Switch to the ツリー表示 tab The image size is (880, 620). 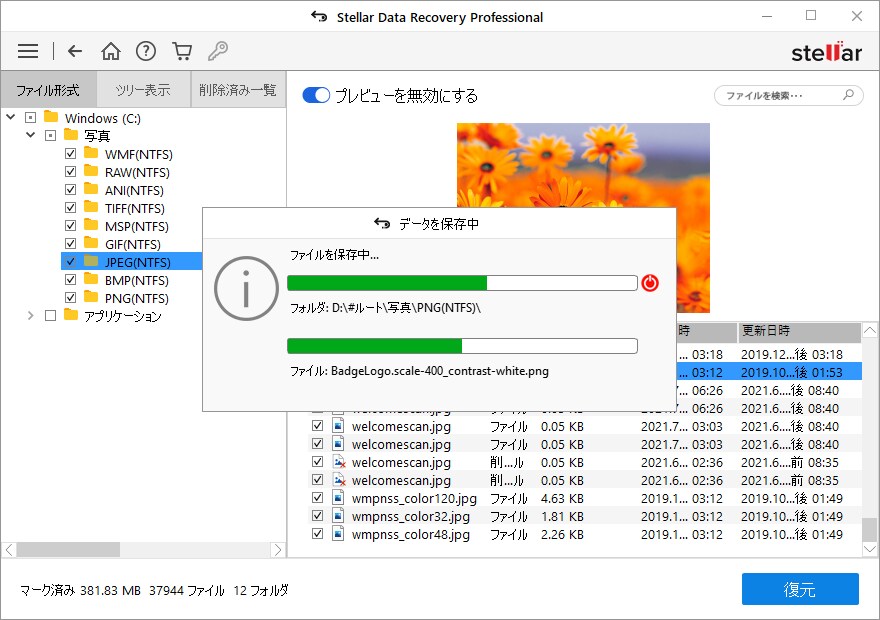[x=143, y=90]
